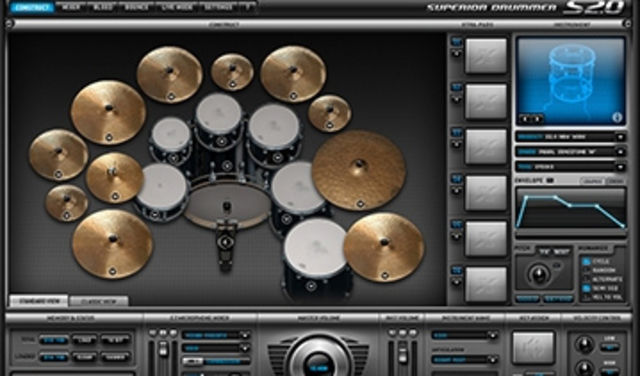The height and width of the screenshot is (376, 640).
Task: Click the envelope curve graph
Action: (571, 208)
